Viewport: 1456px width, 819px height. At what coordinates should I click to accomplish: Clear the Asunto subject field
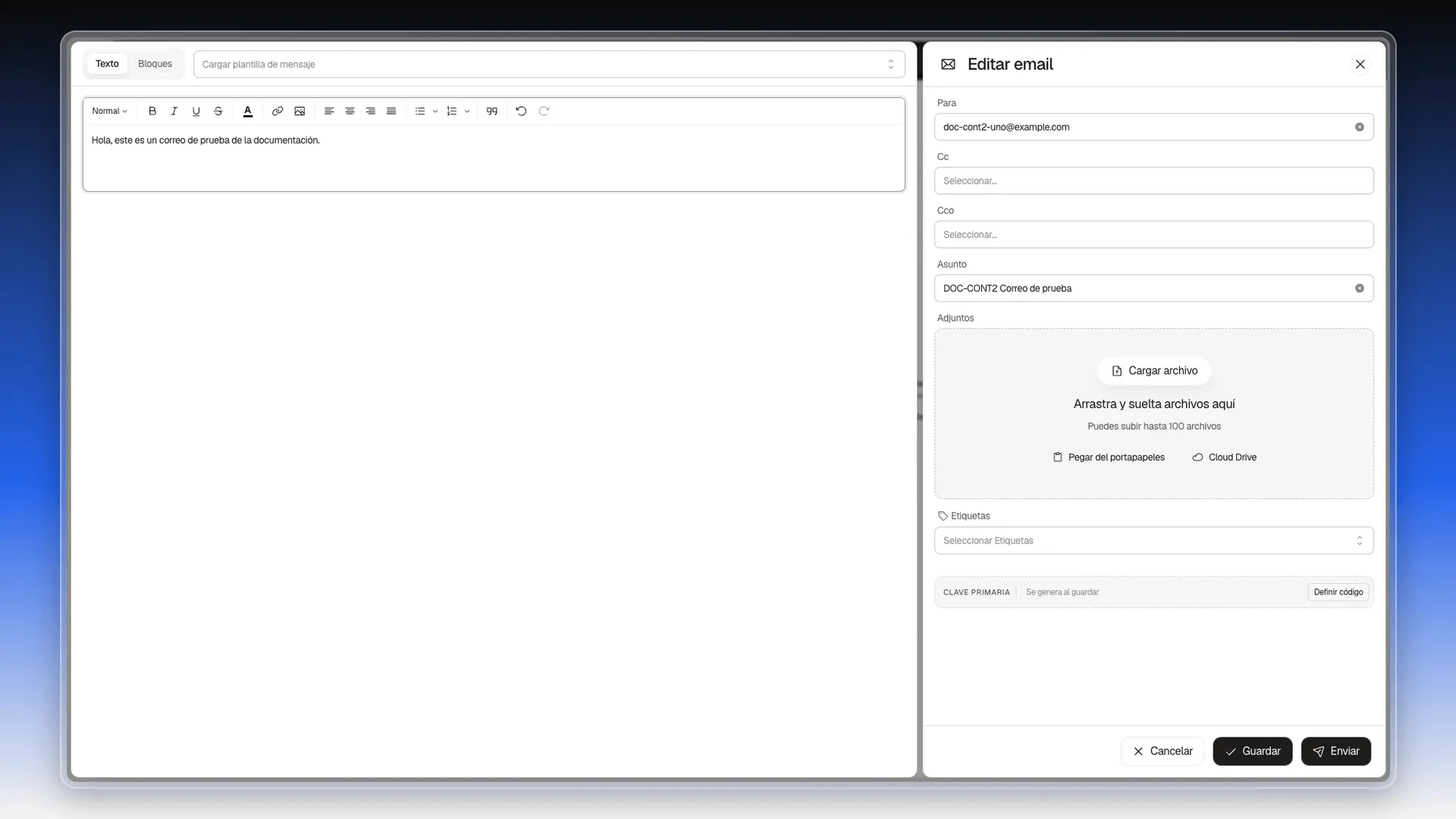click(1360, 288)
